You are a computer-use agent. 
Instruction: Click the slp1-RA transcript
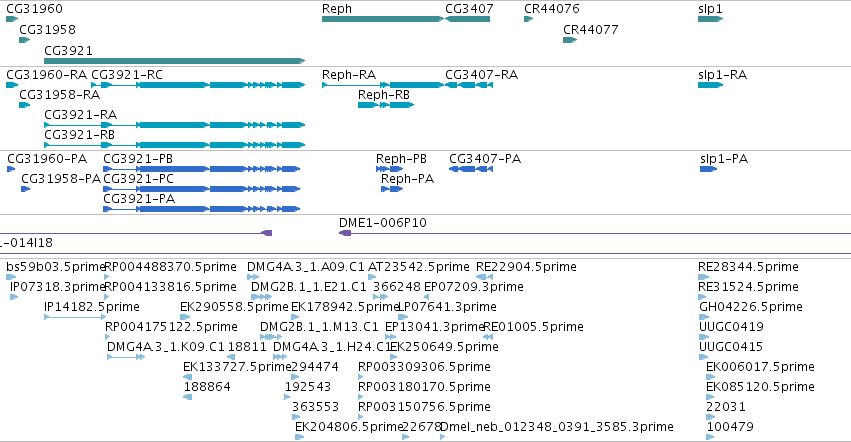pos(710,85)
